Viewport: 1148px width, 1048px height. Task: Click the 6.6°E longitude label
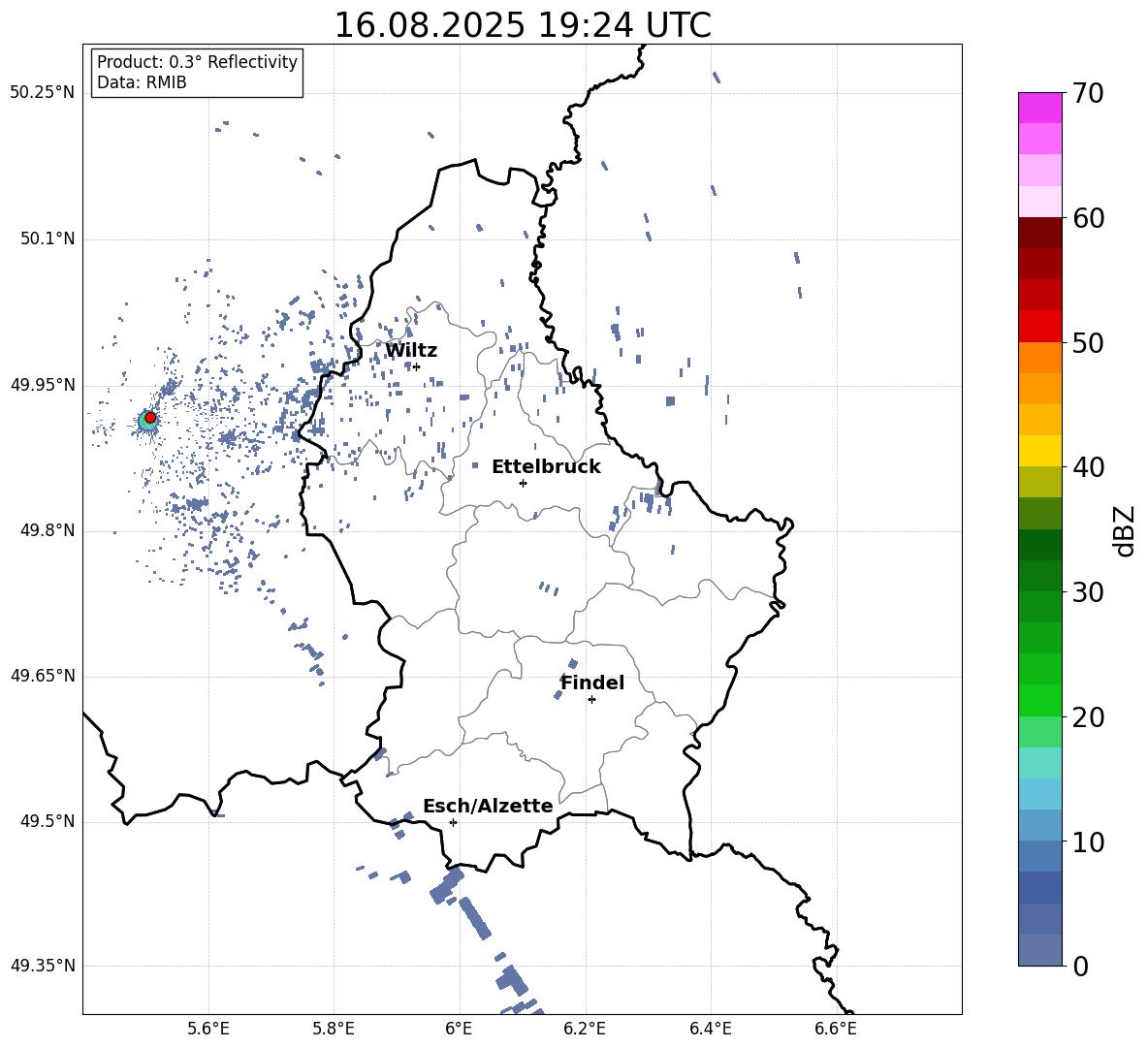[836, 1029]
